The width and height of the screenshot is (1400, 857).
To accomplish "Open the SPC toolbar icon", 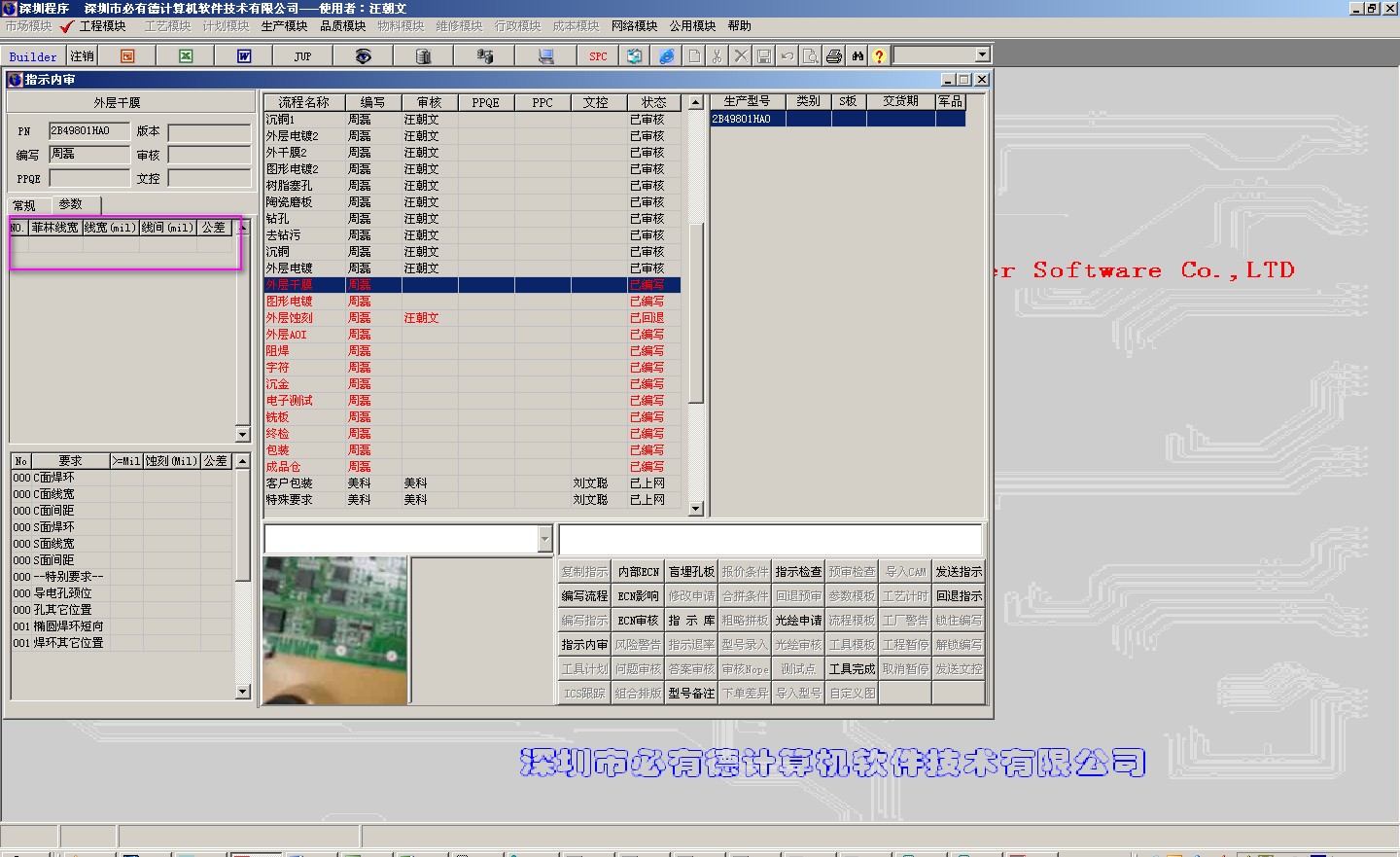I will (x=598, y=56).
